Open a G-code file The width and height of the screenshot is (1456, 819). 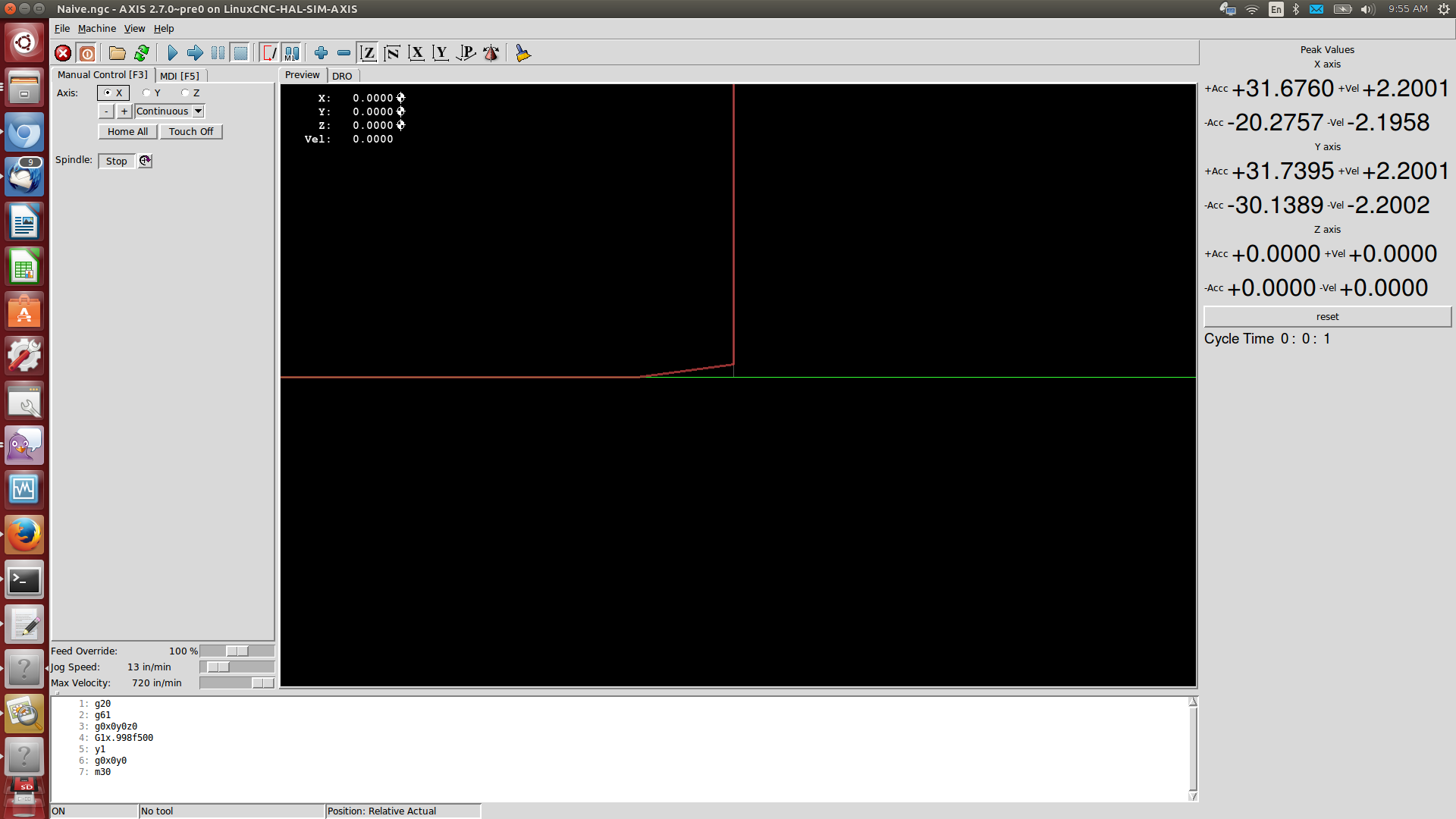117,53
